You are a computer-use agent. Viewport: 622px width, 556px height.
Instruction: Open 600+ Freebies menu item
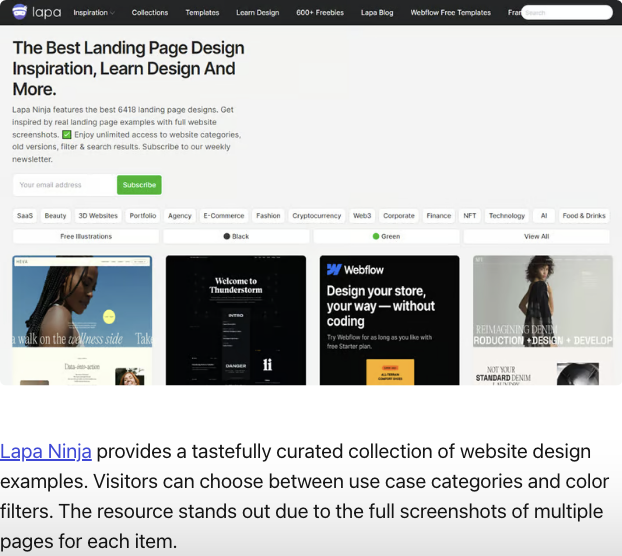[x=320, y=13]
